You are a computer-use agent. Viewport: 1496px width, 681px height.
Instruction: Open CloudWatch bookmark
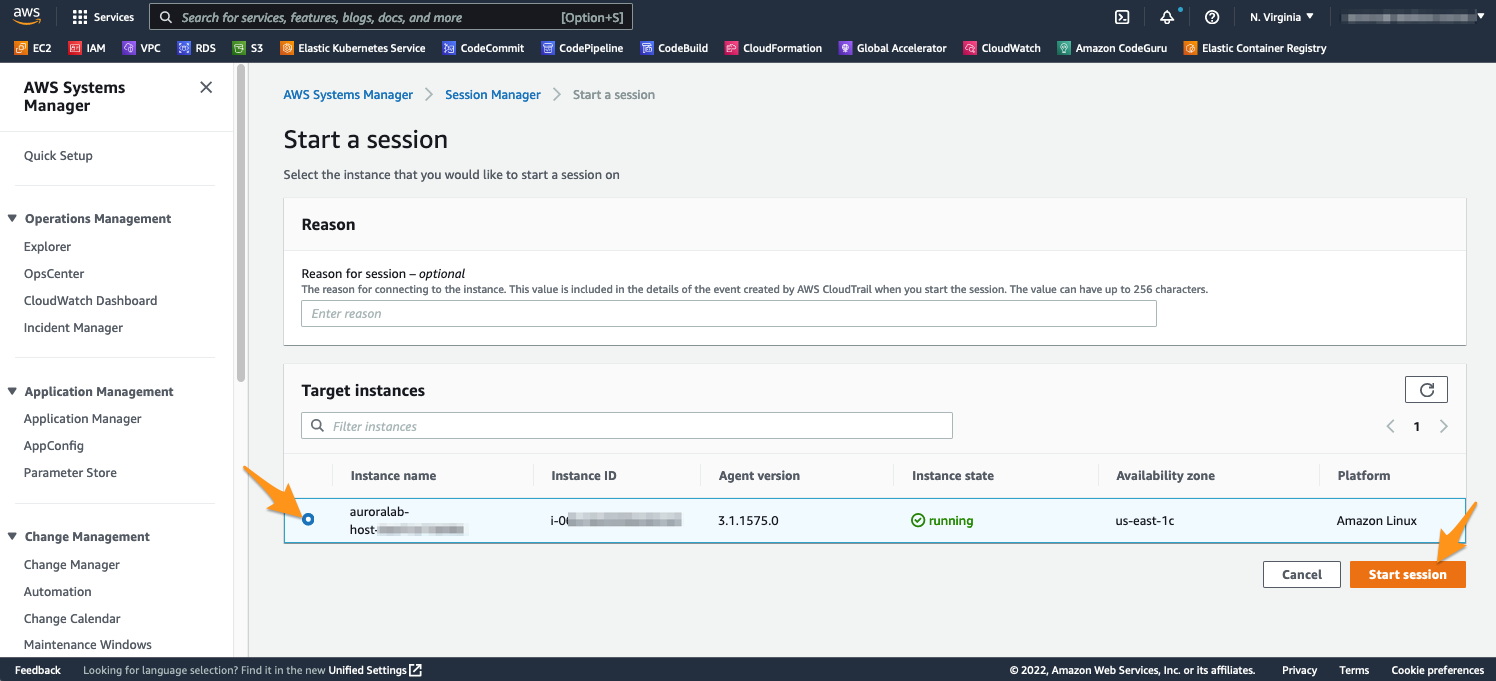(x=1002, y=48)
